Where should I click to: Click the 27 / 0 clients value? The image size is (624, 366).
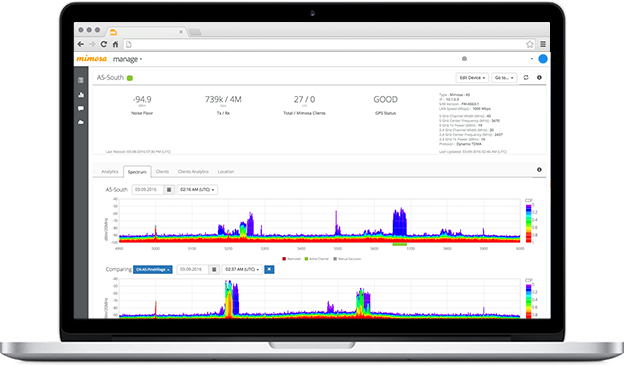tap(304, 99)
